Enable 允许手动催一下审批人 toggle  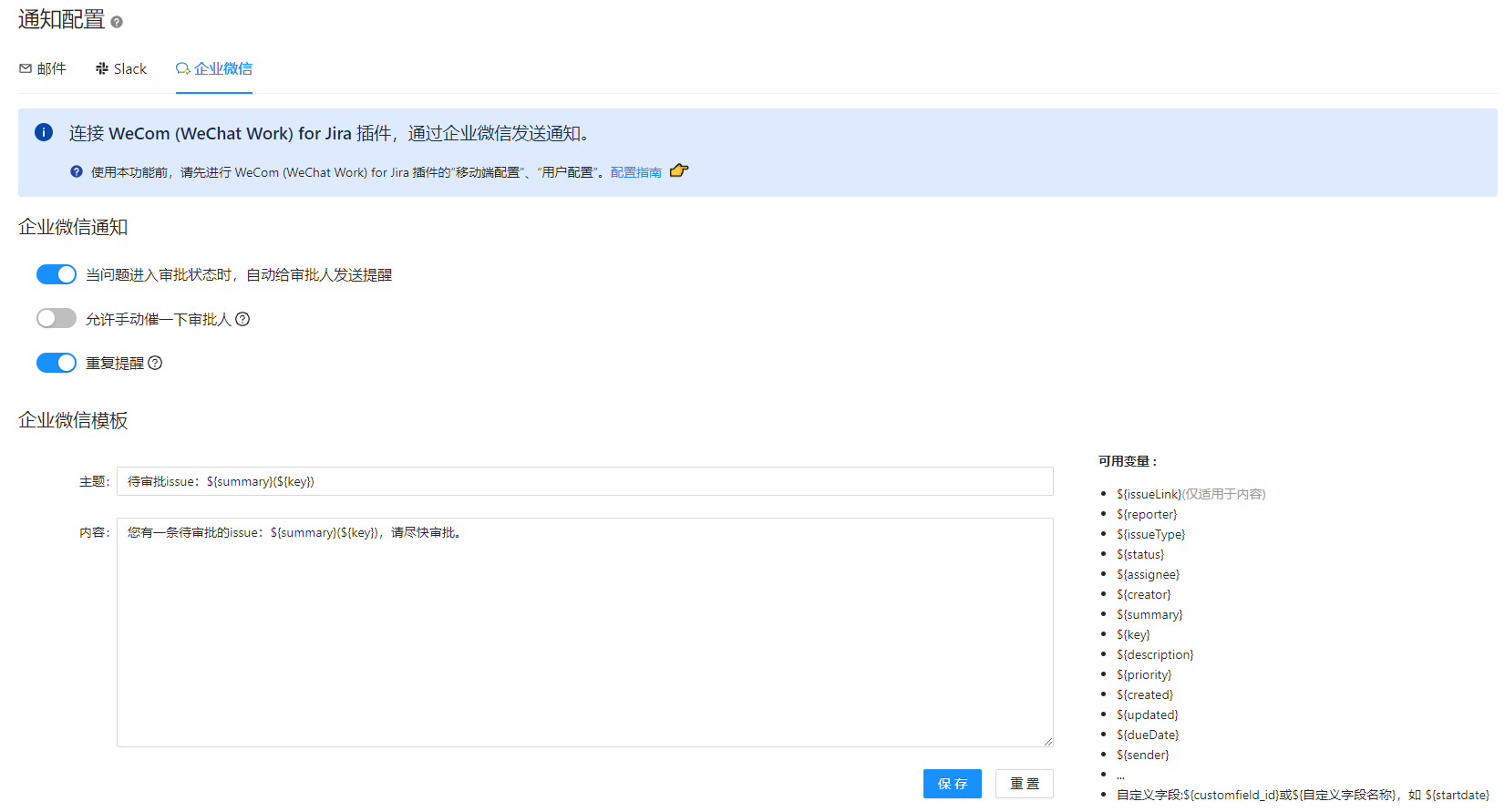57,318
